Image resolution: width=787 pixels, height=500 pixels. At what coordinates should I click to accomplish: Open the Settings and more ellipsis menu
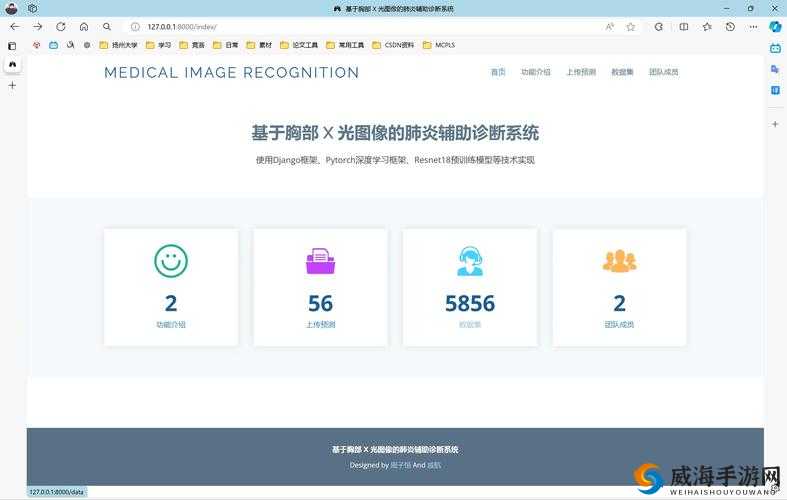(753, 27)
